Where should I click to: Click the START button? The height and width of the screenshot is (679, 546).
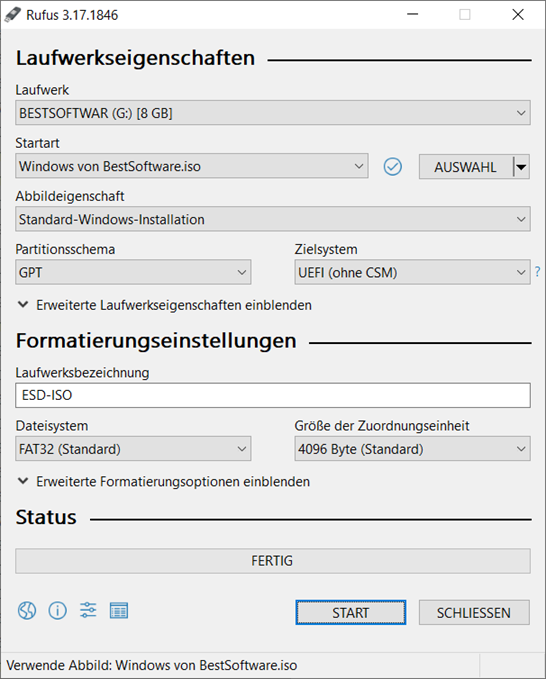(351, 613)
